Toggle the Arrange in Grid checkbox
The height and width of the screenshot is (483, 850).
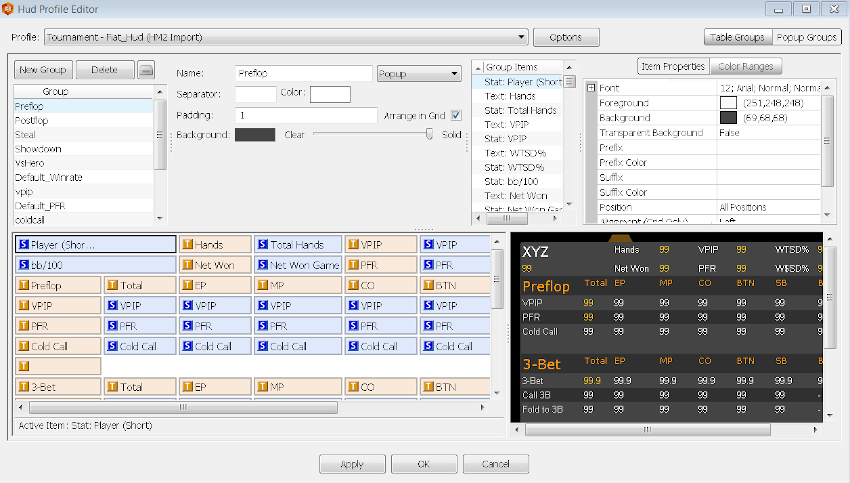tap(456, 115)
